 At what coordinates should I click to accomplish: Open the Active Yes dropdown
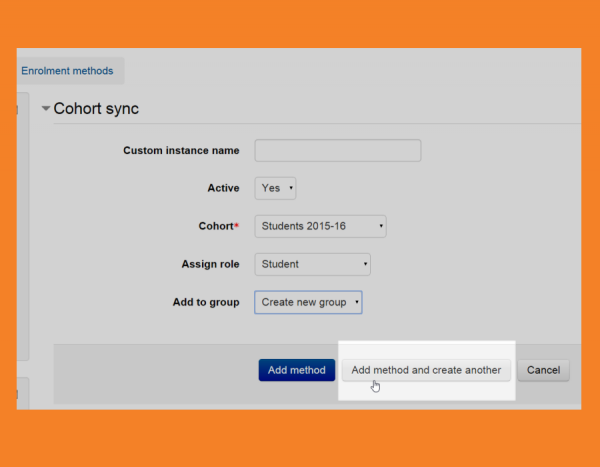click(x=275, y=188)
